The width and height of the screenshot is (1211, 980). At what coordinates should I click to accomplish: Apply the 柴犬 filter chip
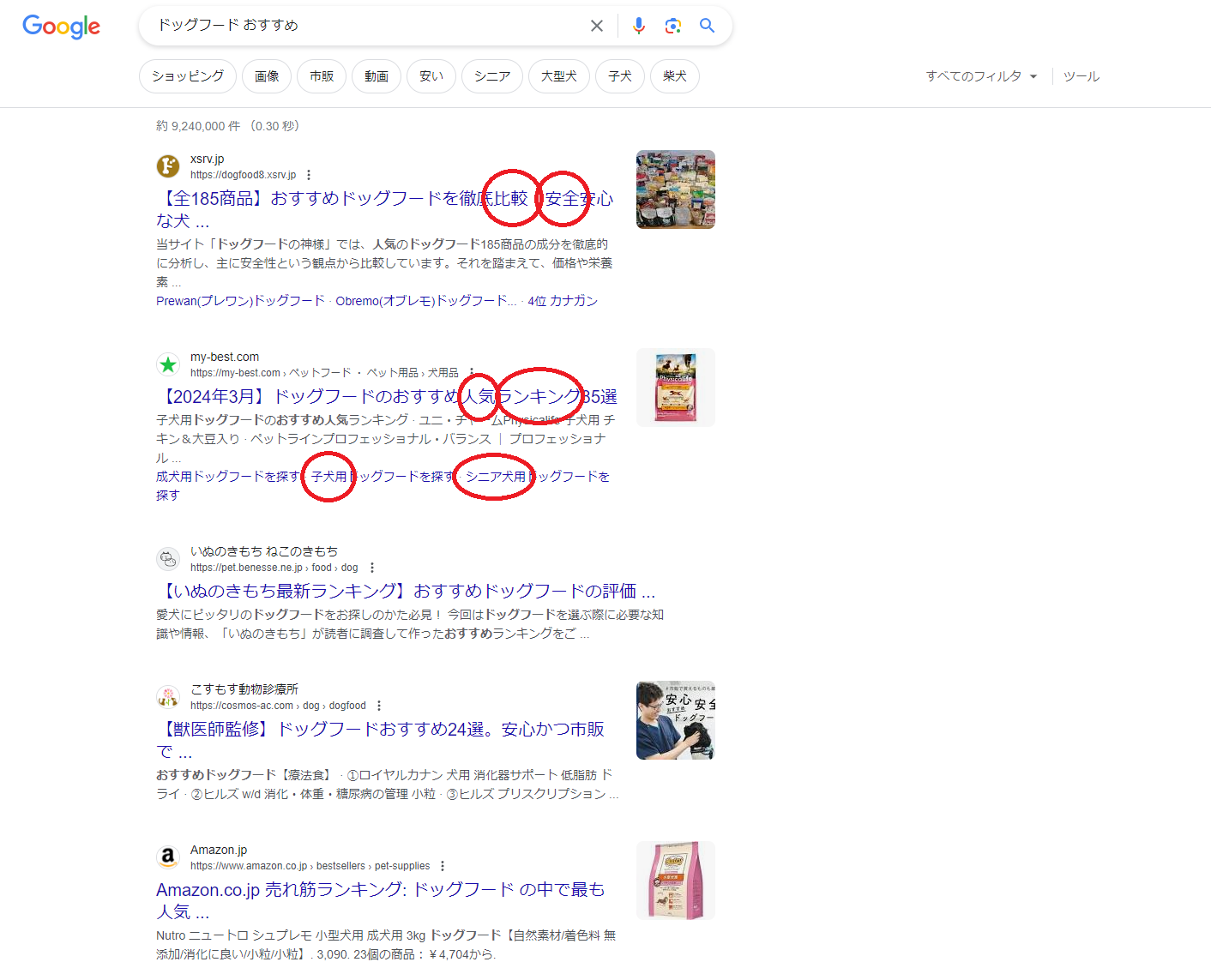[675, 76]
